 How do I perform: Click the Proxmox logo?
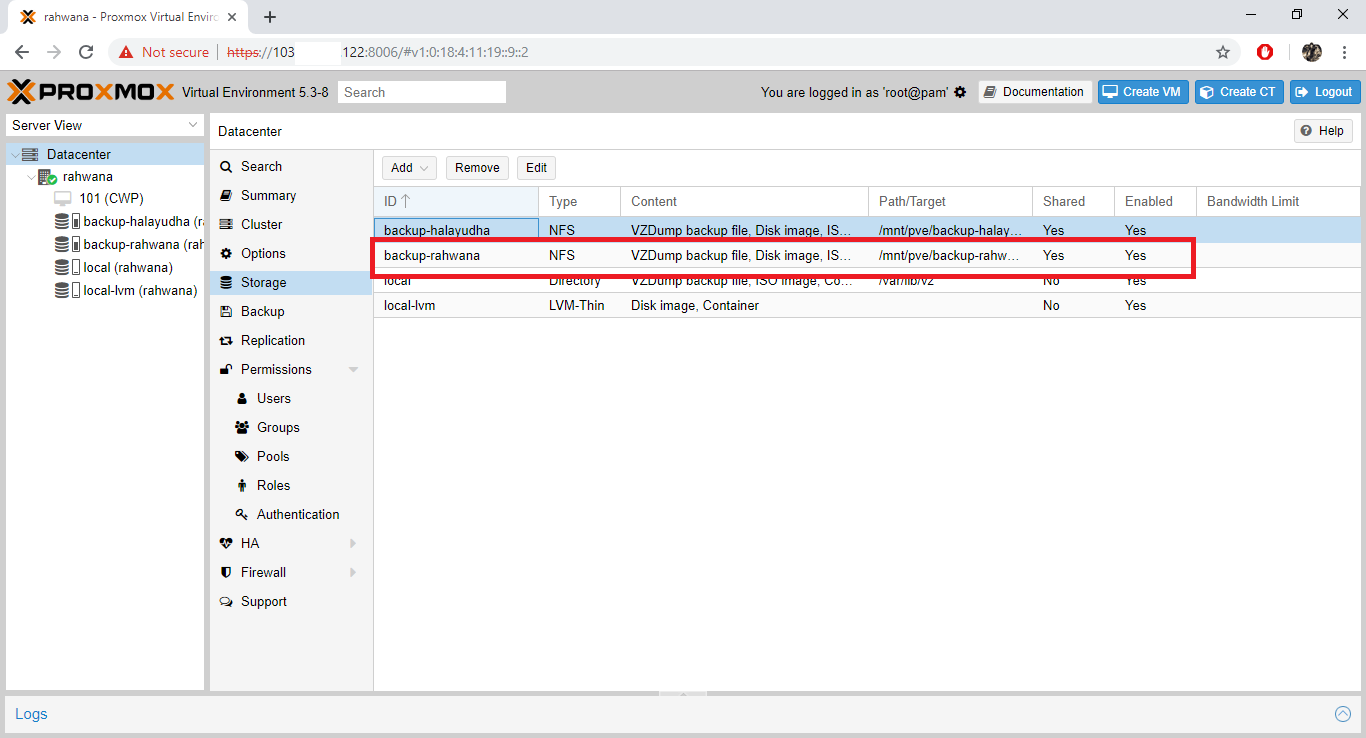[x=91, y=92]
